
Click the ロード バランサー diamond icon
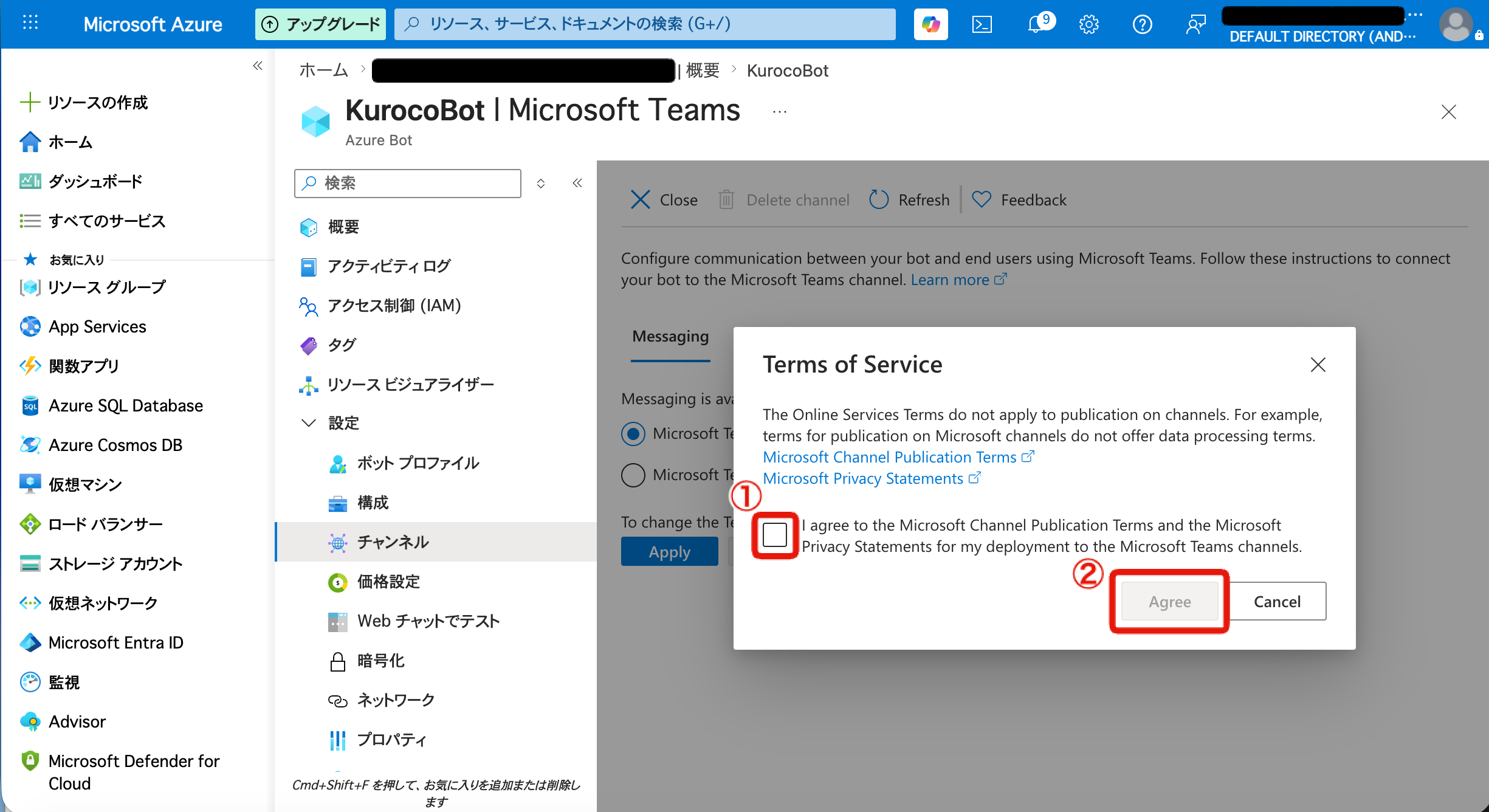click(x=30, y=524)
